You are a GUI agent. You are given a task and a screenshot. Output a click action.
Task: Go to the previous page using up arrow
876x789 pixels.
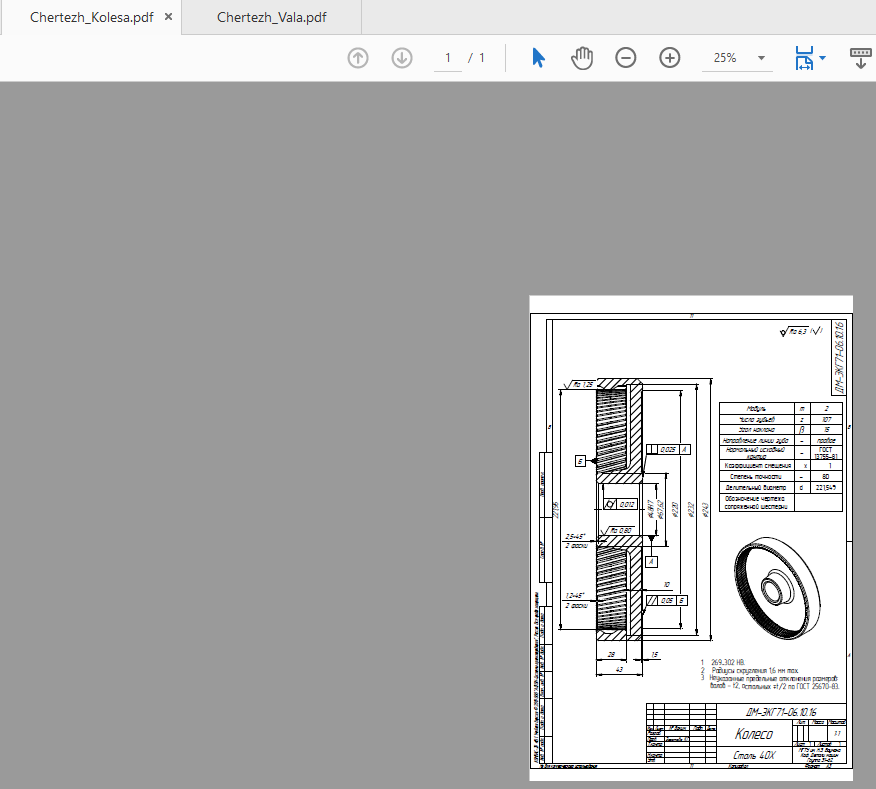pos(358,58)
